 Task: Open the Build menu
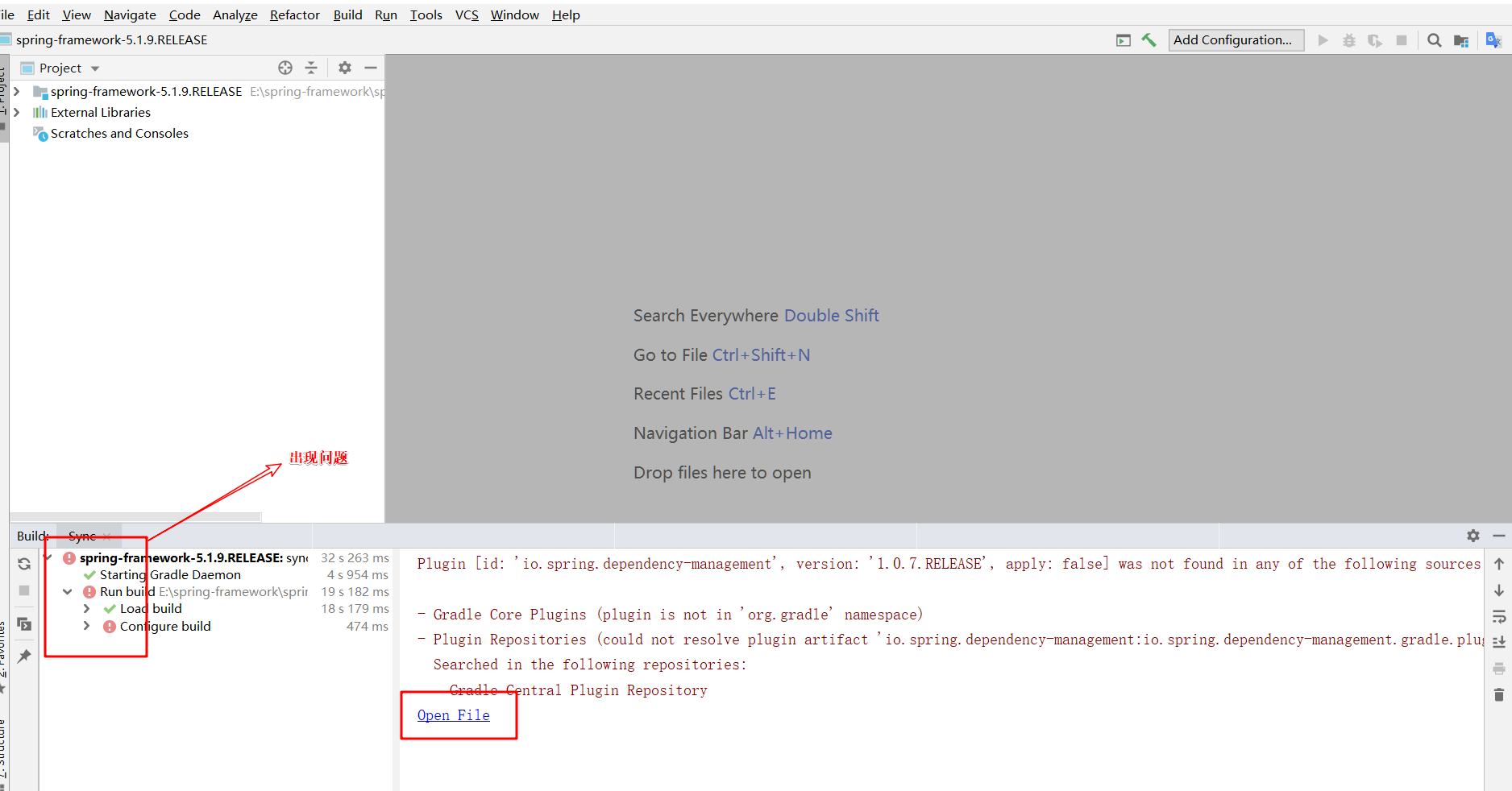pos(348,14)
